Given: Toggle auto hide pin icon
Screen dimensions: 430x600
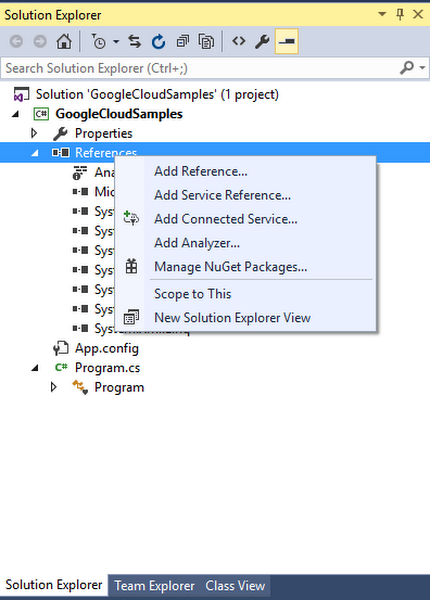Looking at the screenshot, I should 400,15.
